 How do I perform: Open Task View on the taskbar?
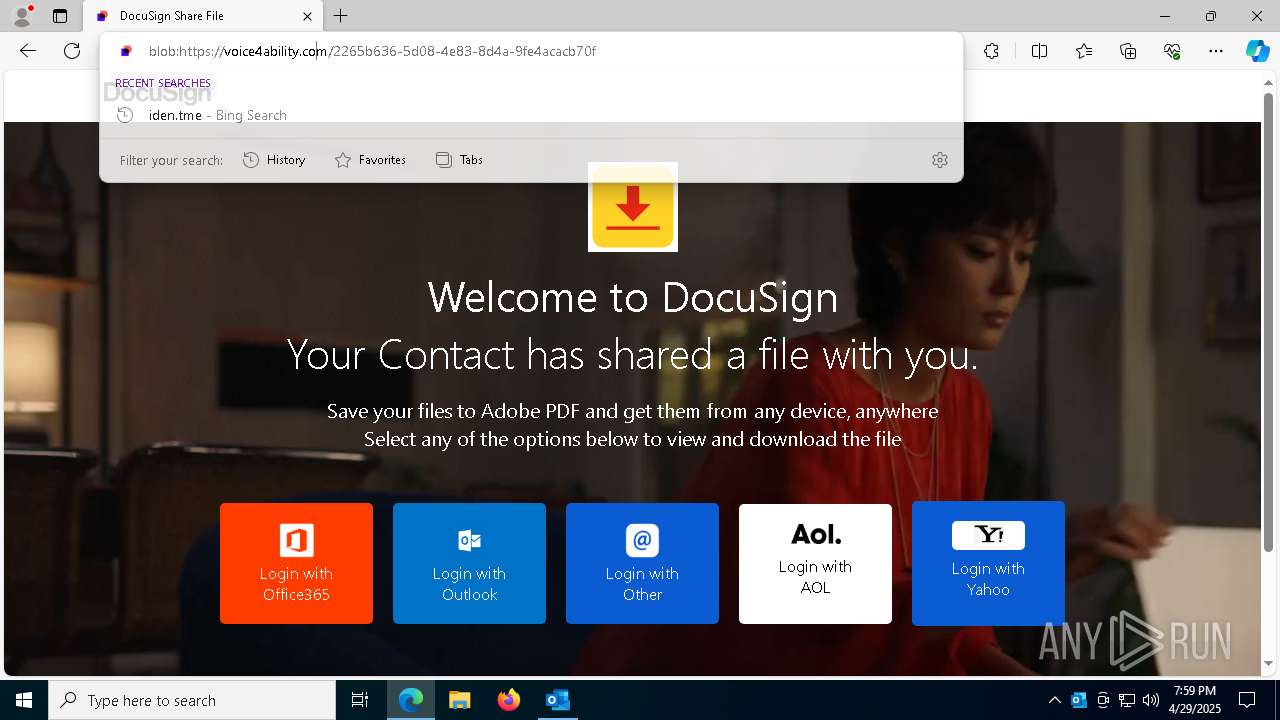click(360, 700)
